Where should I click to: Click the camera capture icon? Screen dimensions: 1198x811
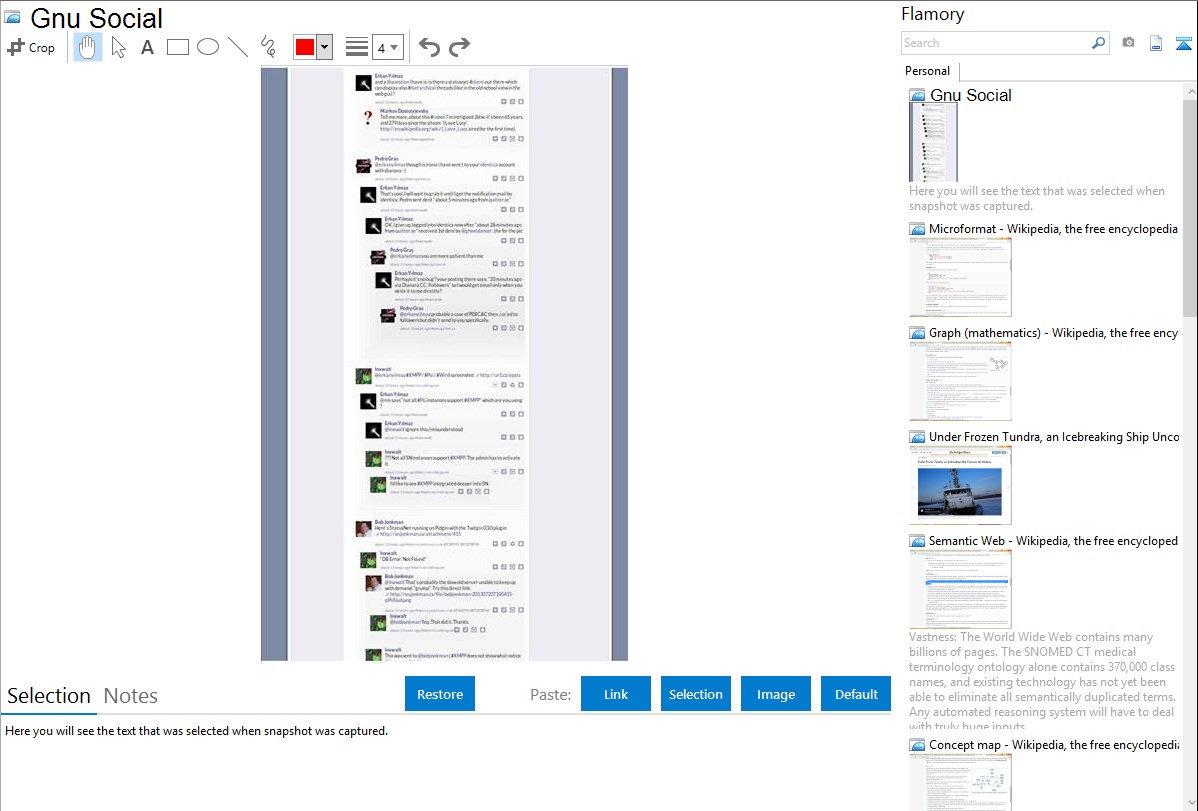pyautogui.click(x=1128, y=43)
